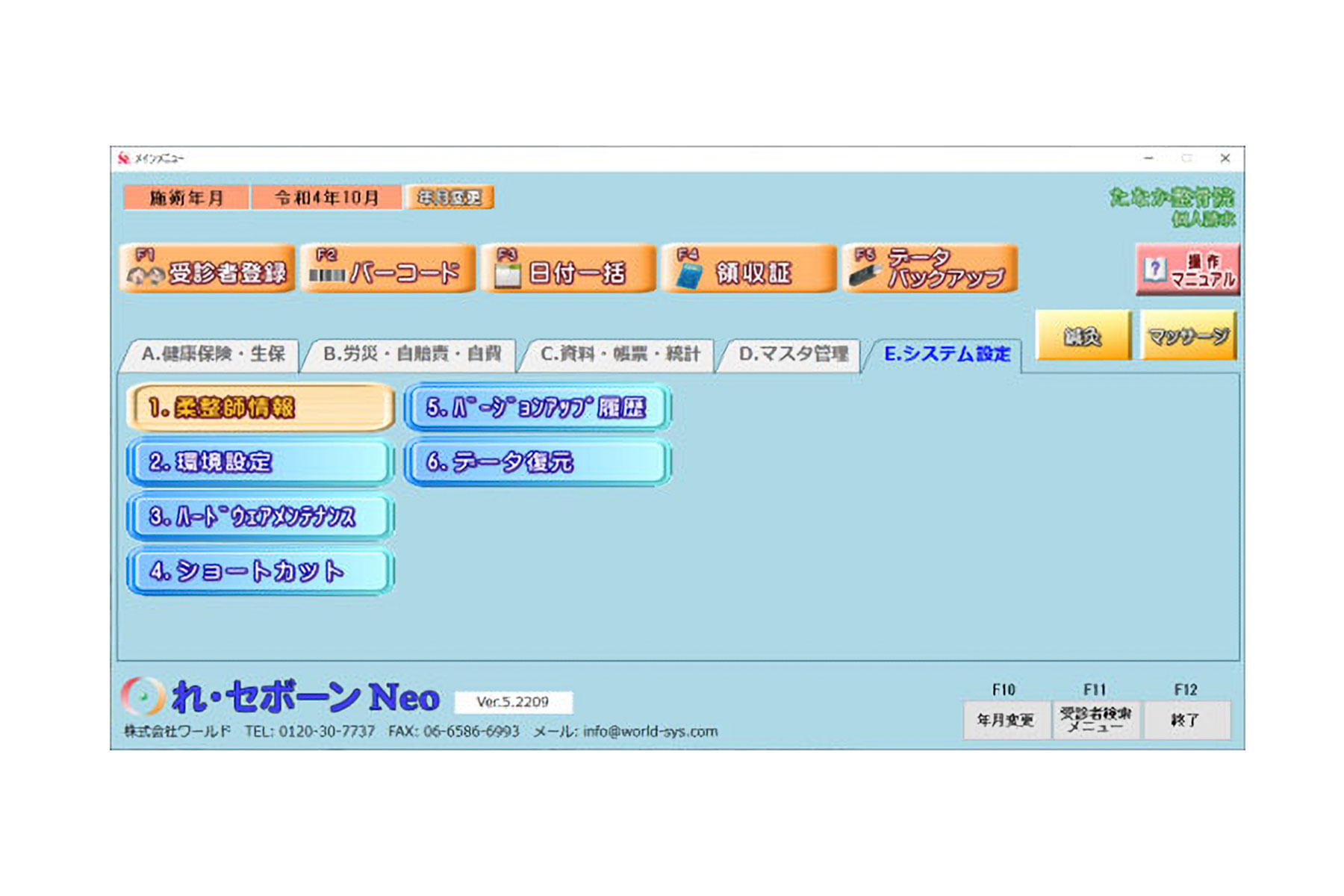The height and width of the screenshot is (896, 1344).
Task: Open the C.資料・帳票・統計 tab
Action: (x=620, y=354)
